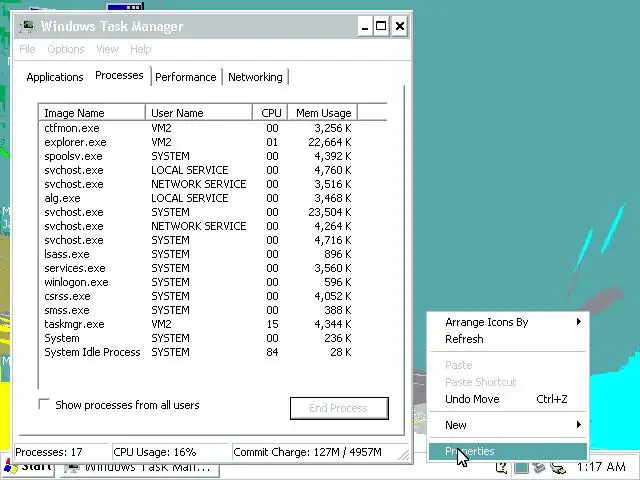
Task: Open the Performance tab
Action: point(186,77)
